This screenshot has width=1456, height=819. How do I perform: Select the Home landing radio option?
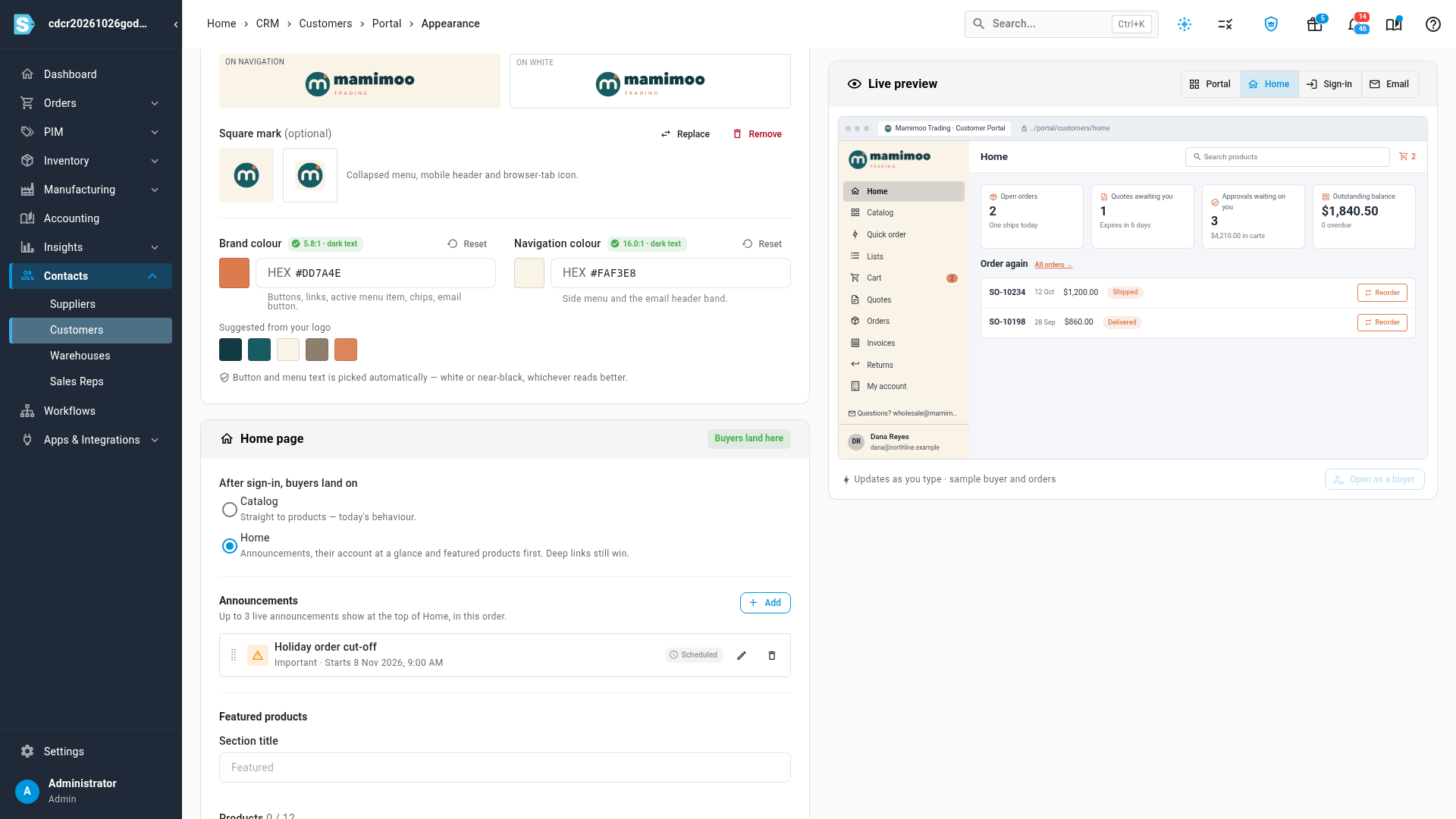click(229, 546)
